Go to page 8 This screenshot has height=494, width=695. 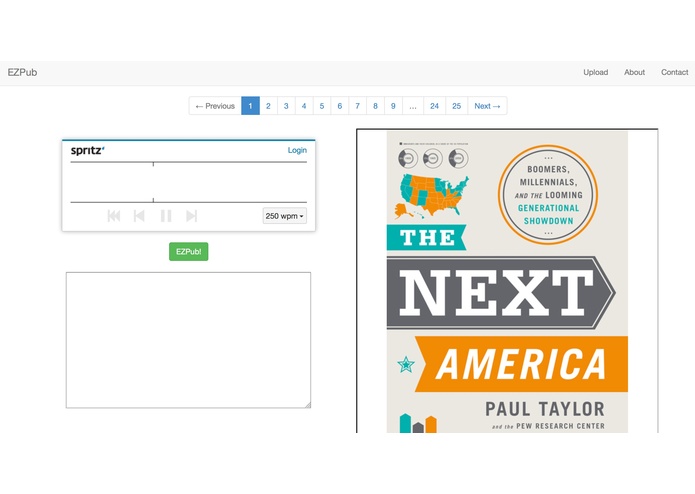(x=375, y=106)
